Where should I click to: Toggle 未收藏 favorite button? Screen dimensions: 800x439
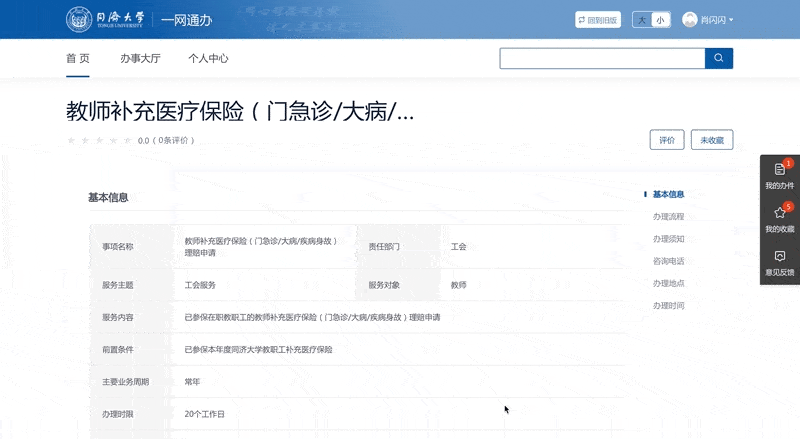712,140
